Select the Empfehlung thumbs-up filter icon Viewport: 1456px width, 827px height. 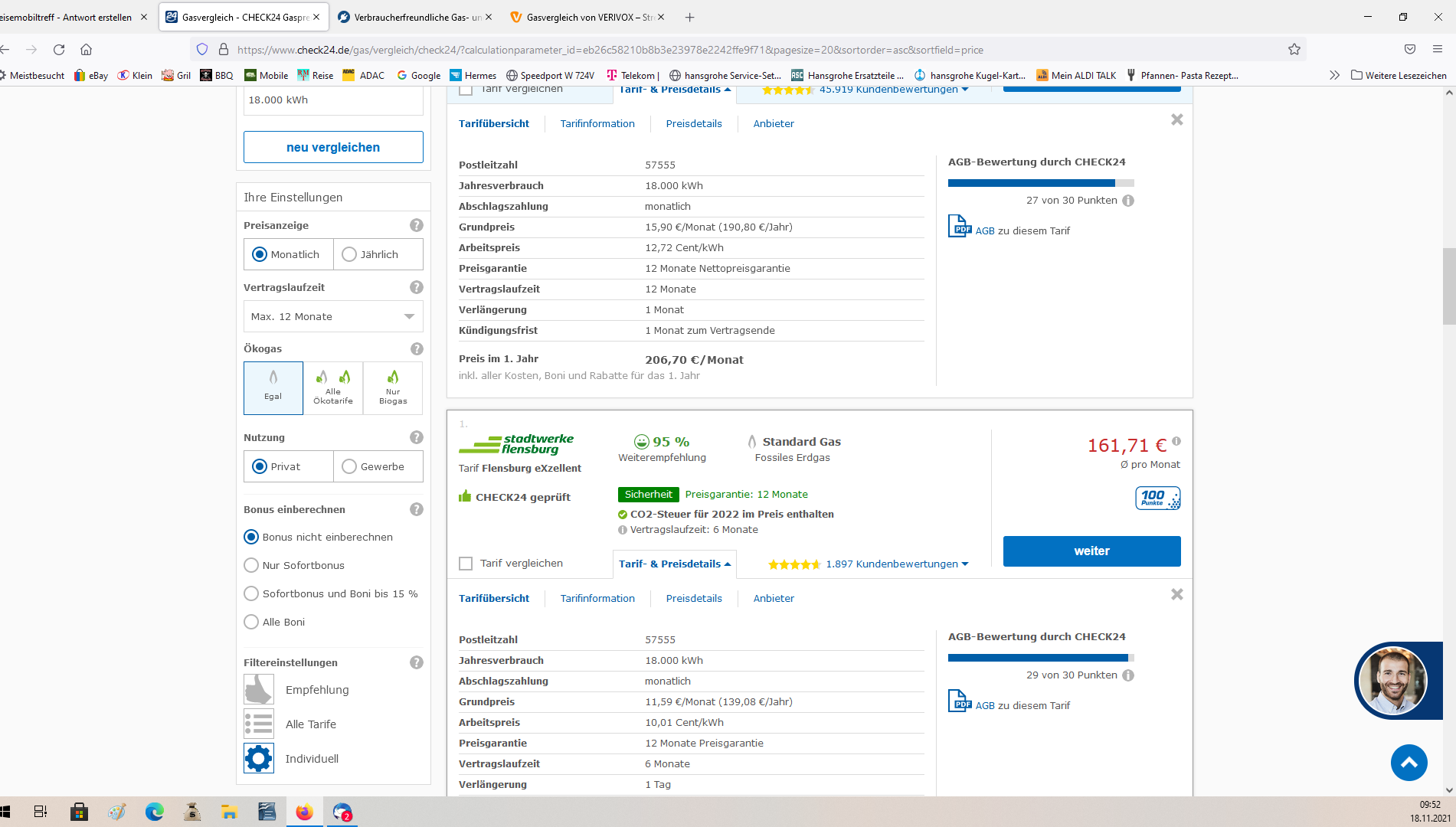259,689
